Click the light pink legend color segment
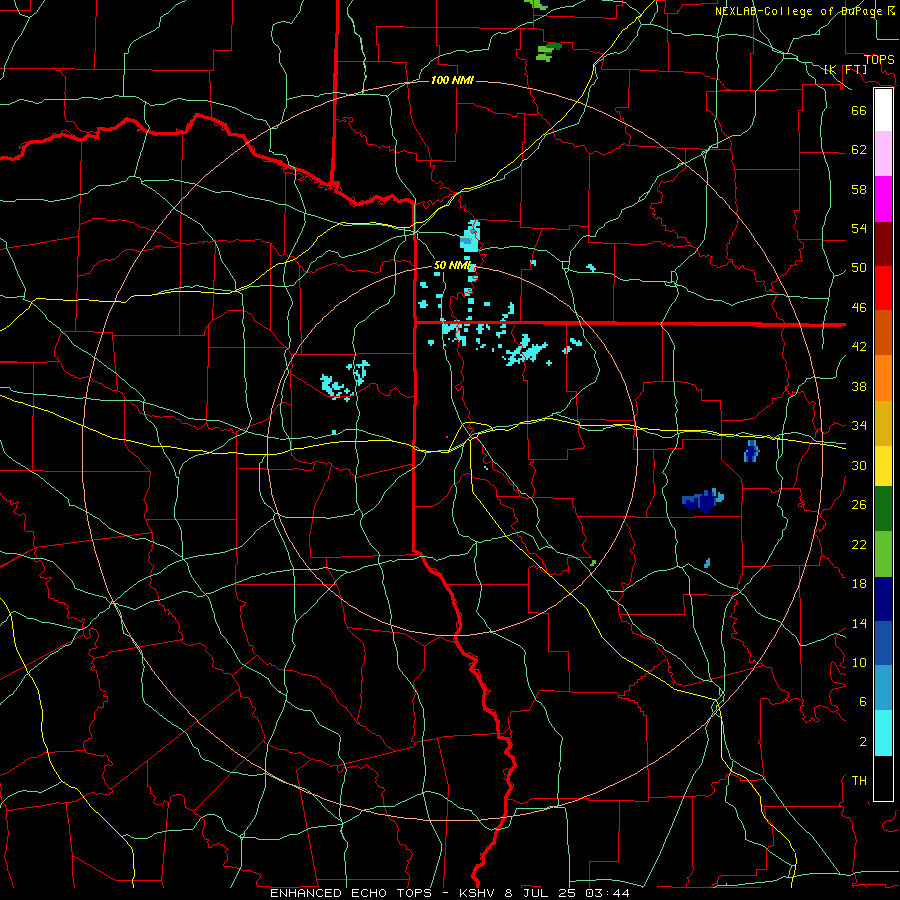900x900 pixels. [883, 154]
